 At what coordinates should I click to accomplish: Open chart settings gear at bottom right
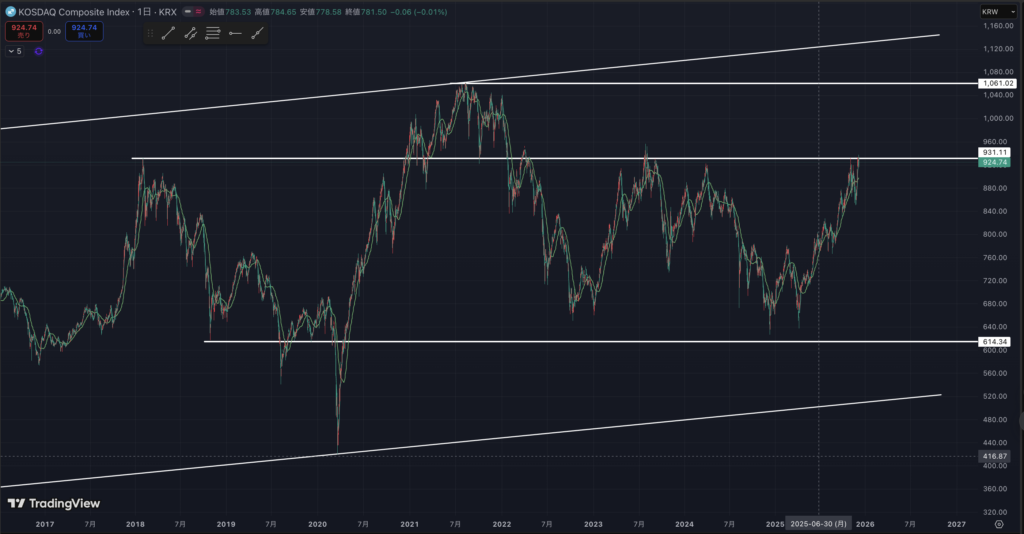pos(999,523)
